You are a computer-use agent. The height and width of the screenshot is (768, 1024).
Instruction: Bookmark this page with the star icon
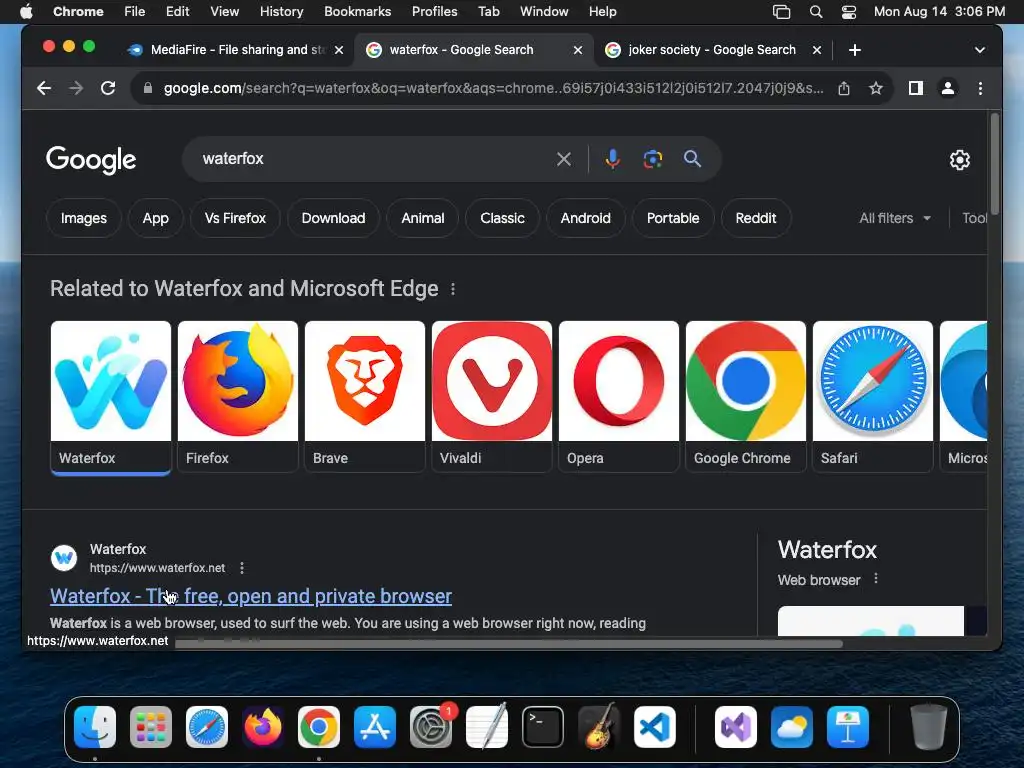point(876,88)
